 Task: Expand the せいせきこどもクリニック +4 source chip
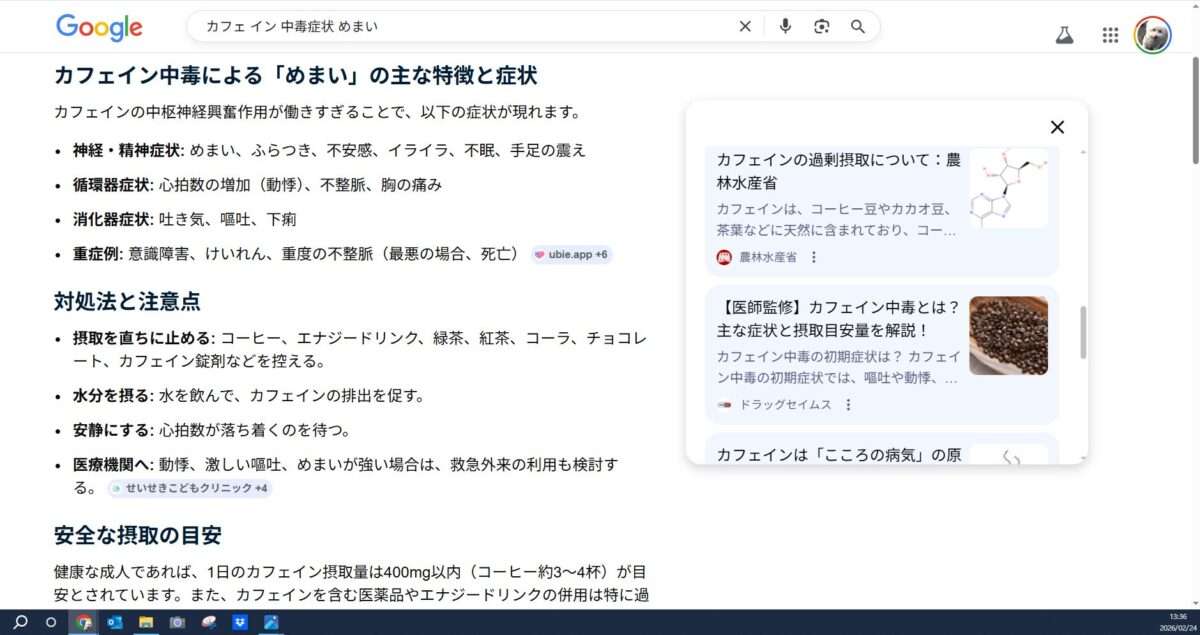(x=190, y=488)
